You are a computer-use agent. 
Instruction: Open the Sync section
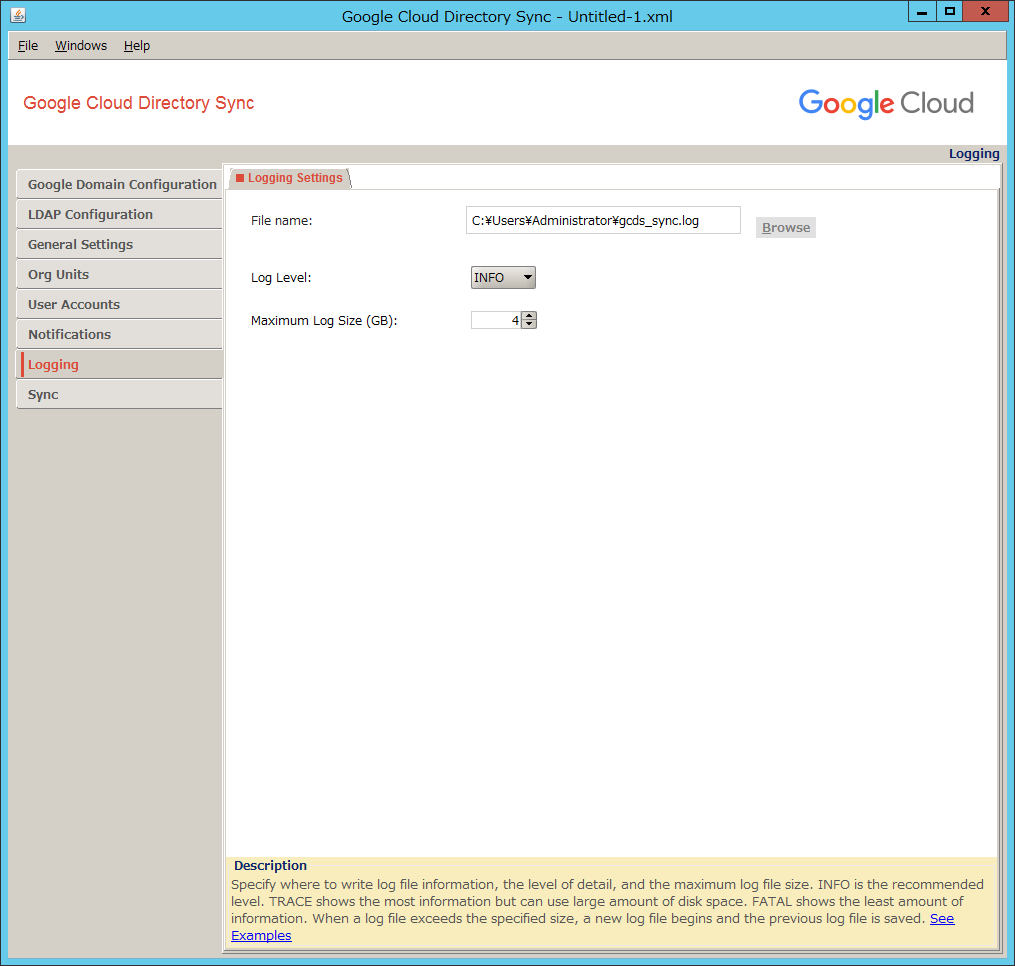[x=120, y=394]
